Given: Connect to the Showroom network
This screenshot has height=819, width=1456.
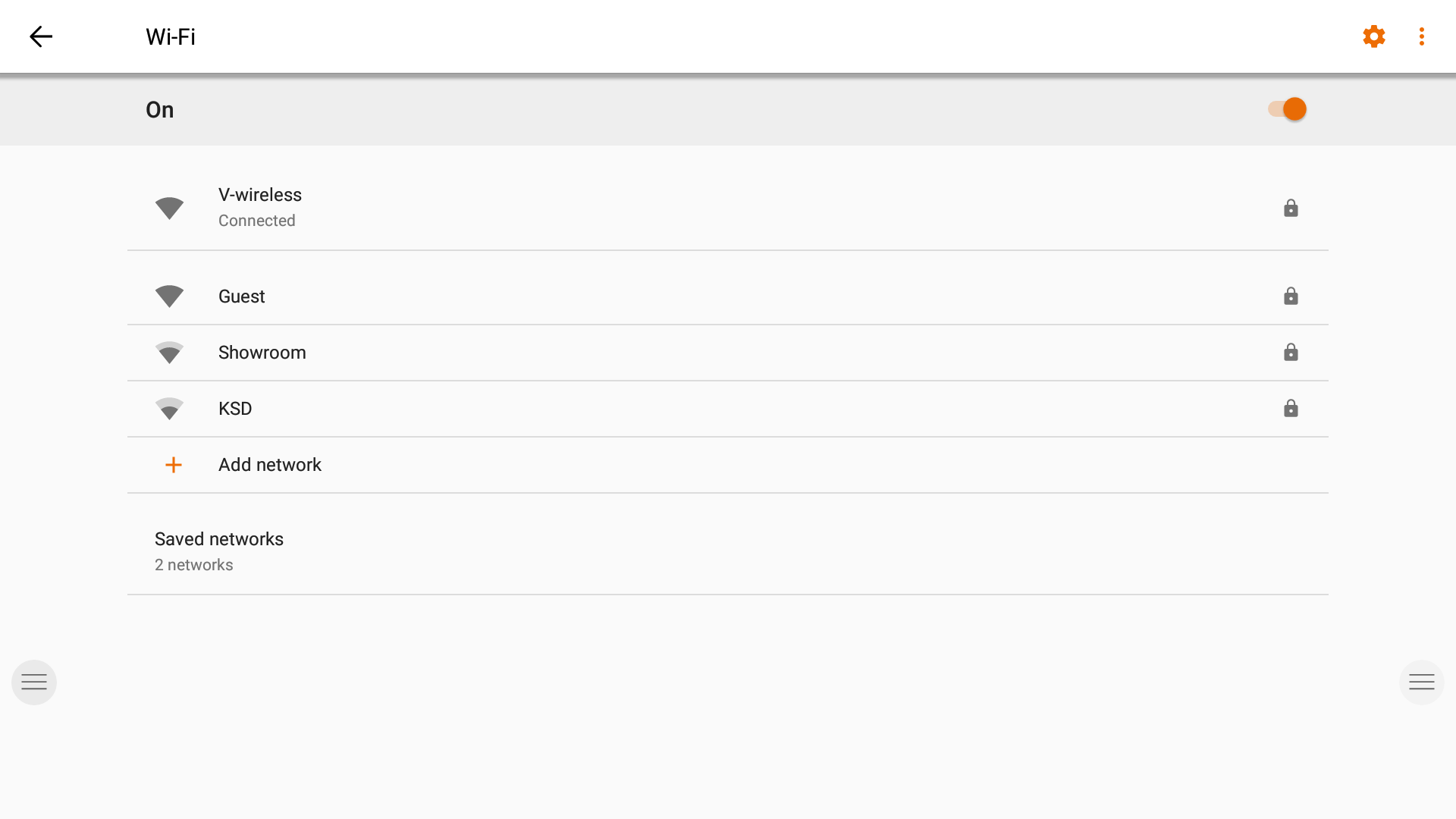Looking at the screenshot, I should coord(262,353).
